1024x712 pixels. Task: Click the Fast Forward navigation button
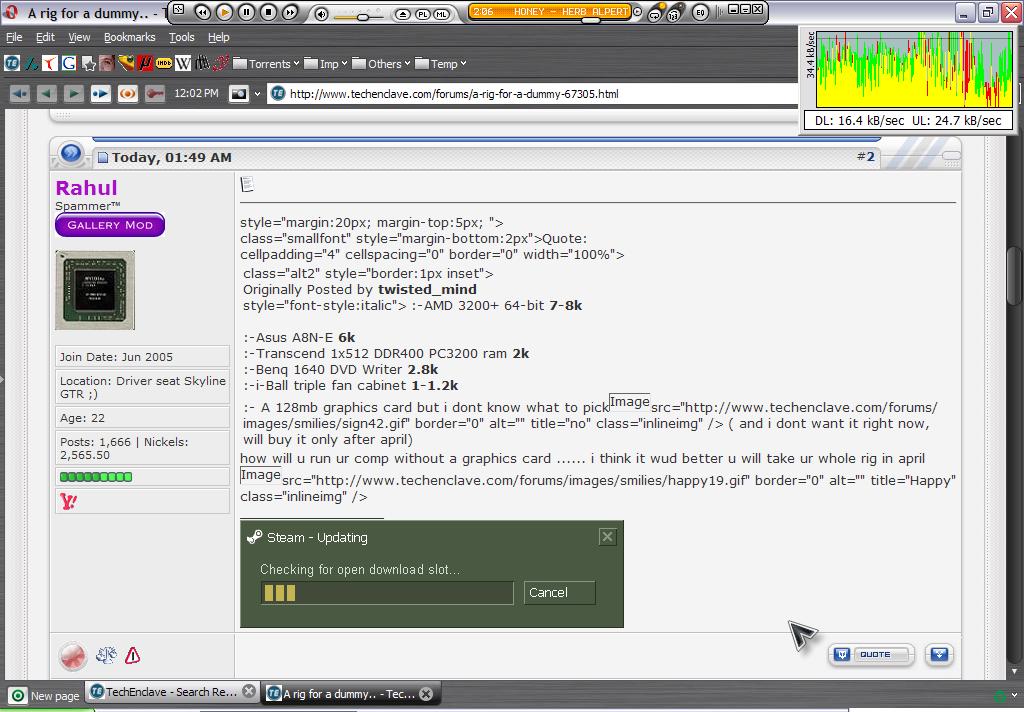click(101, 93)
